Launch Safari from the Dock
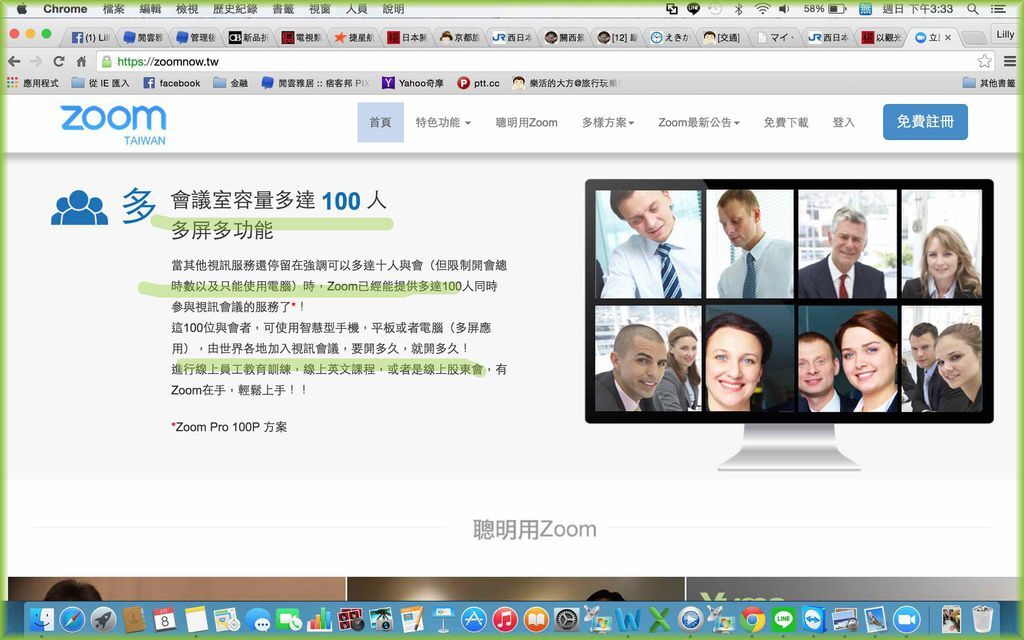 [x=72, y=618]
